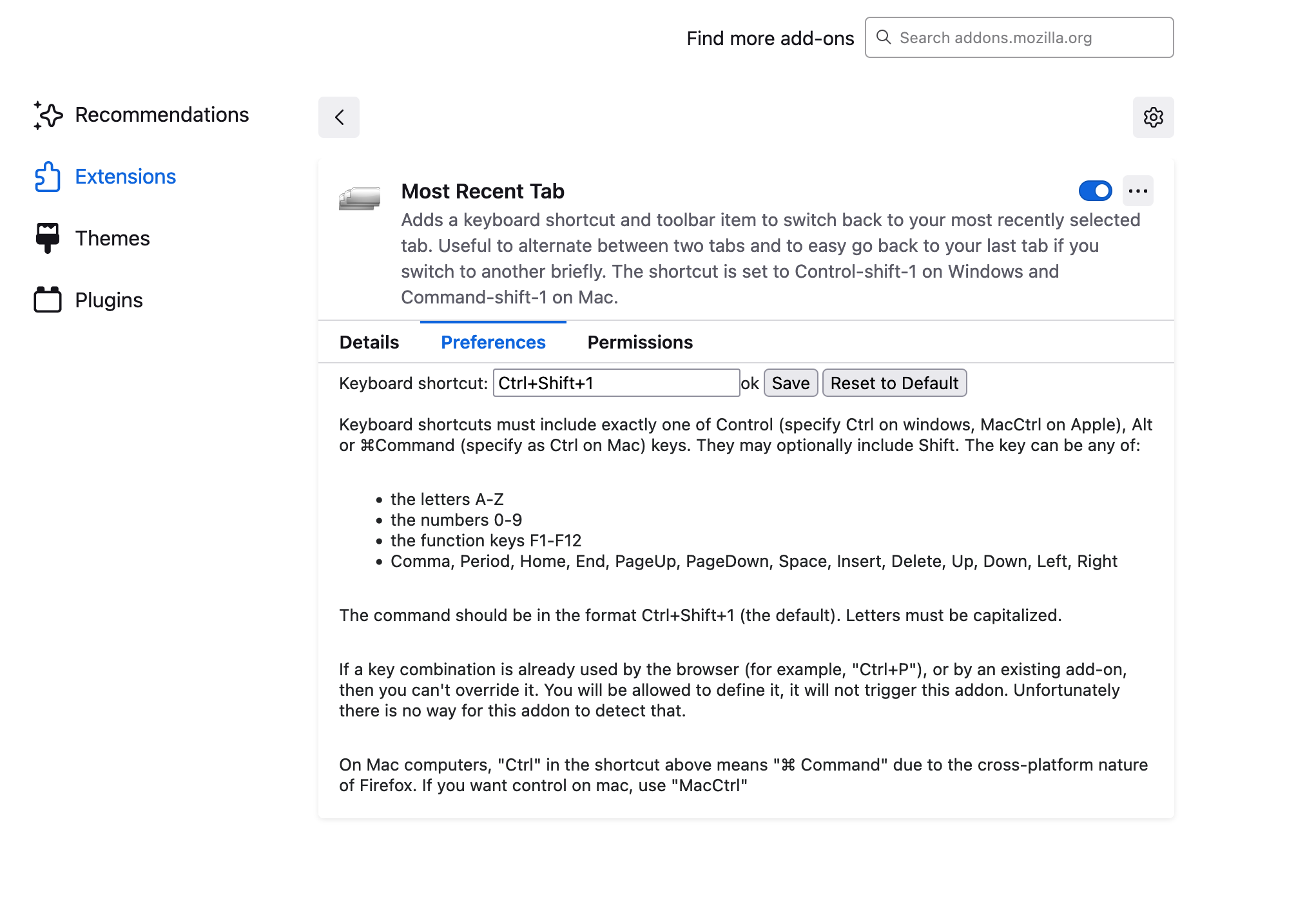Click the 'ok' status text
The height and width of the screenshot is (902, 1316).
pyautogui.click(x=750, y=383)
